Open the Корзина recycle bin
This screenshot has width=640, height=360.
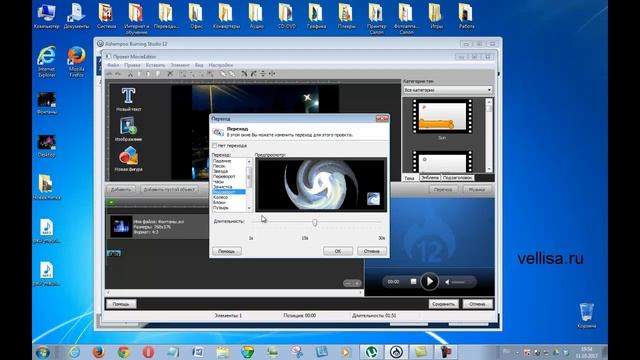(587, 316)
